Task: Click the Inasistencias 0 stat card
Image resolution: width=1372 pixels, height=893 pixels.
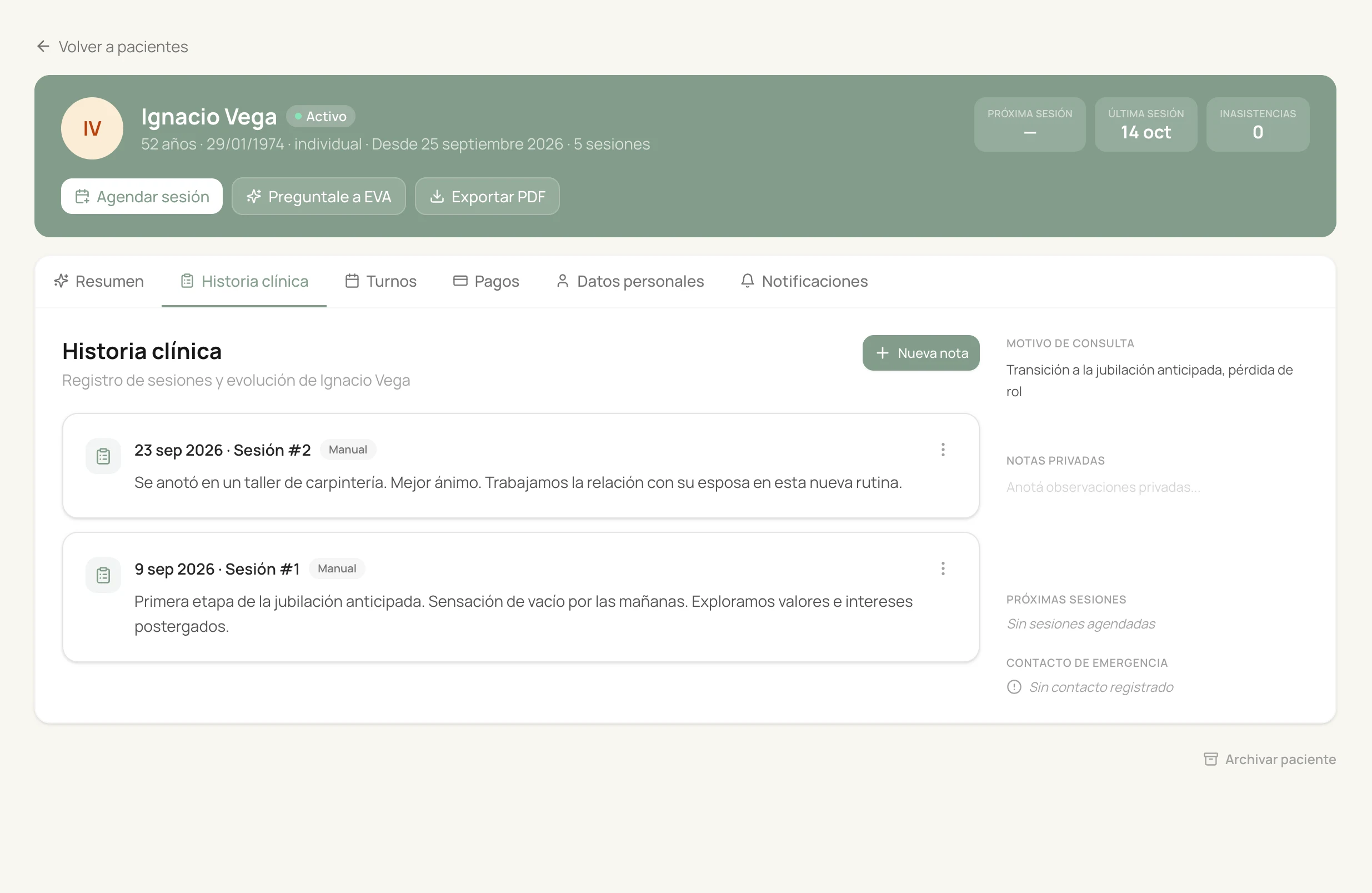Action: pyautogui.click(x=1258, y=124)
